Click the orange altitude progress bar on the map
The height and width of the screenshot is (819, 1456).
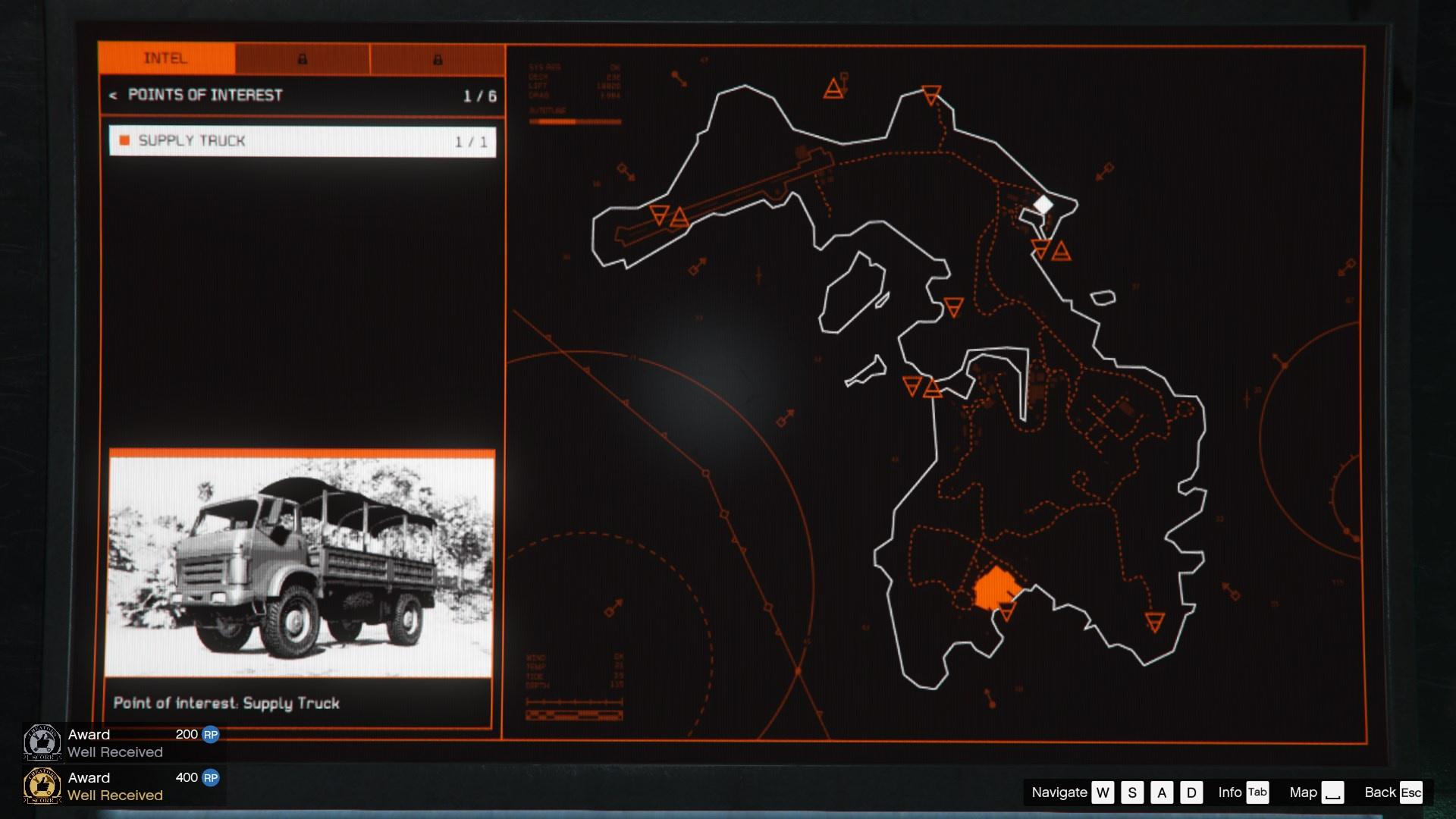click(574, 121)
